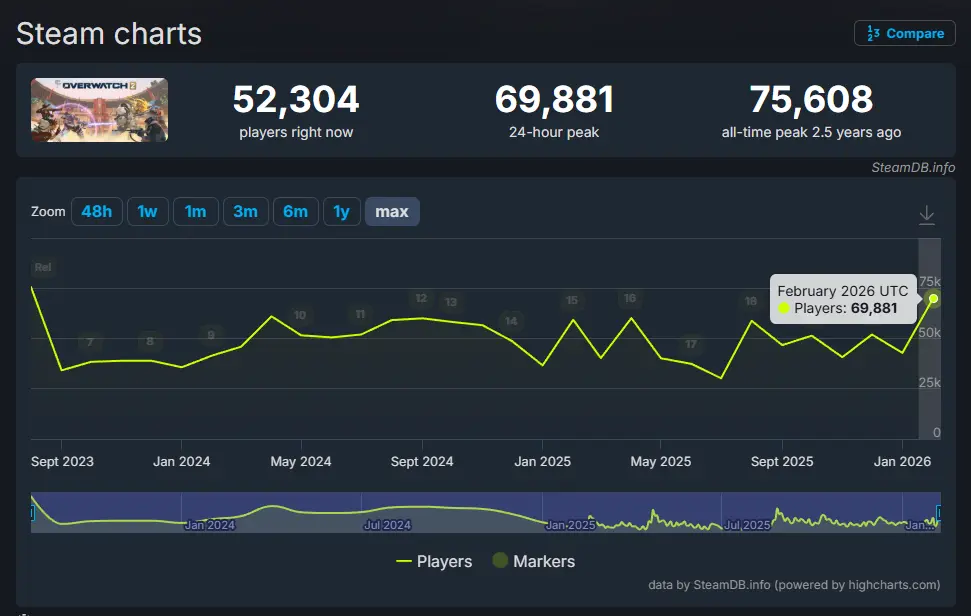Click marker 17 on the chart
This screenshot has width=971, height=616.
pos(691,344)
